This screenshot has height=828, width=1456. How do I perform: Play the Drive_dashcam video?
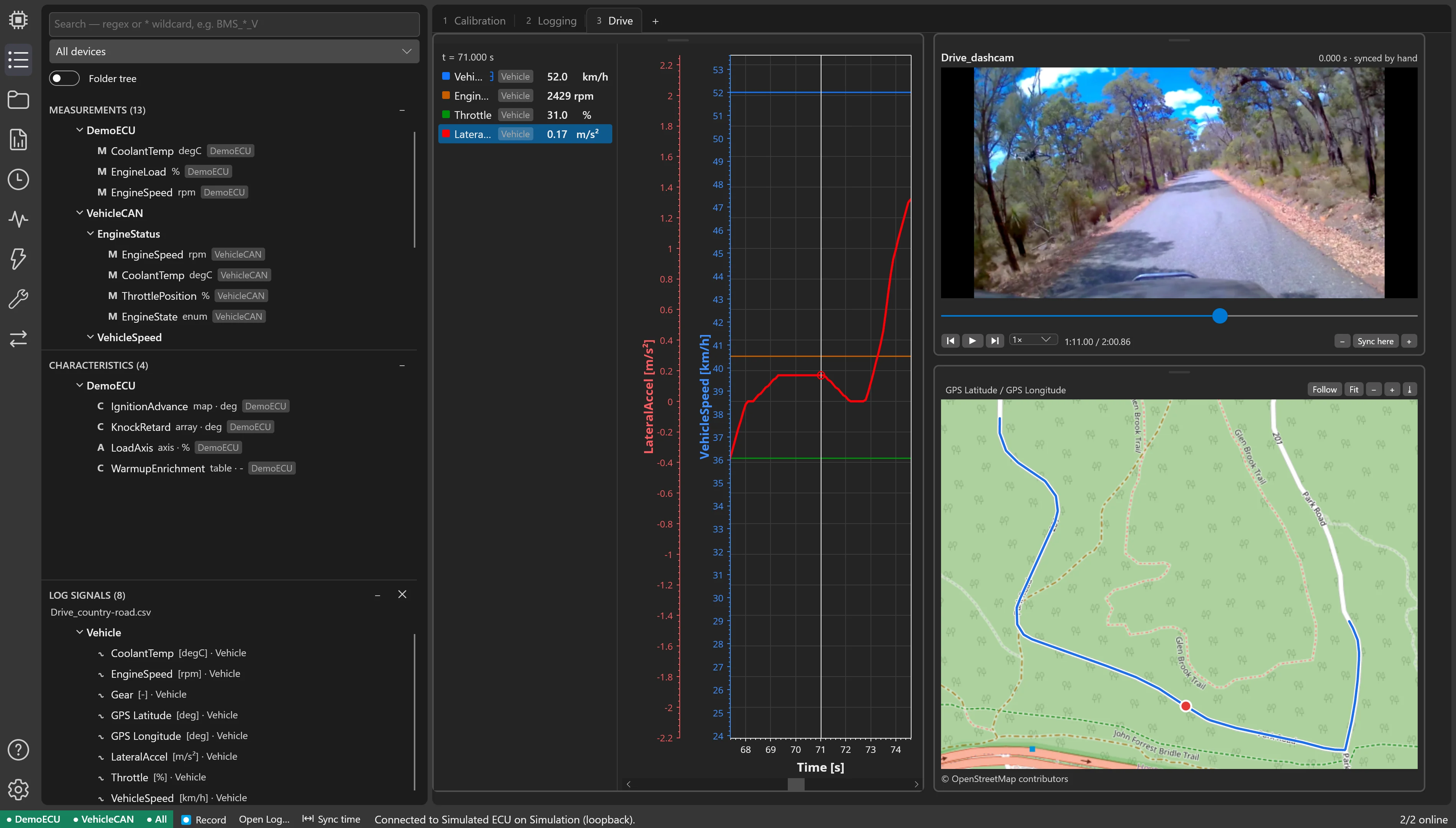(972, 341)
